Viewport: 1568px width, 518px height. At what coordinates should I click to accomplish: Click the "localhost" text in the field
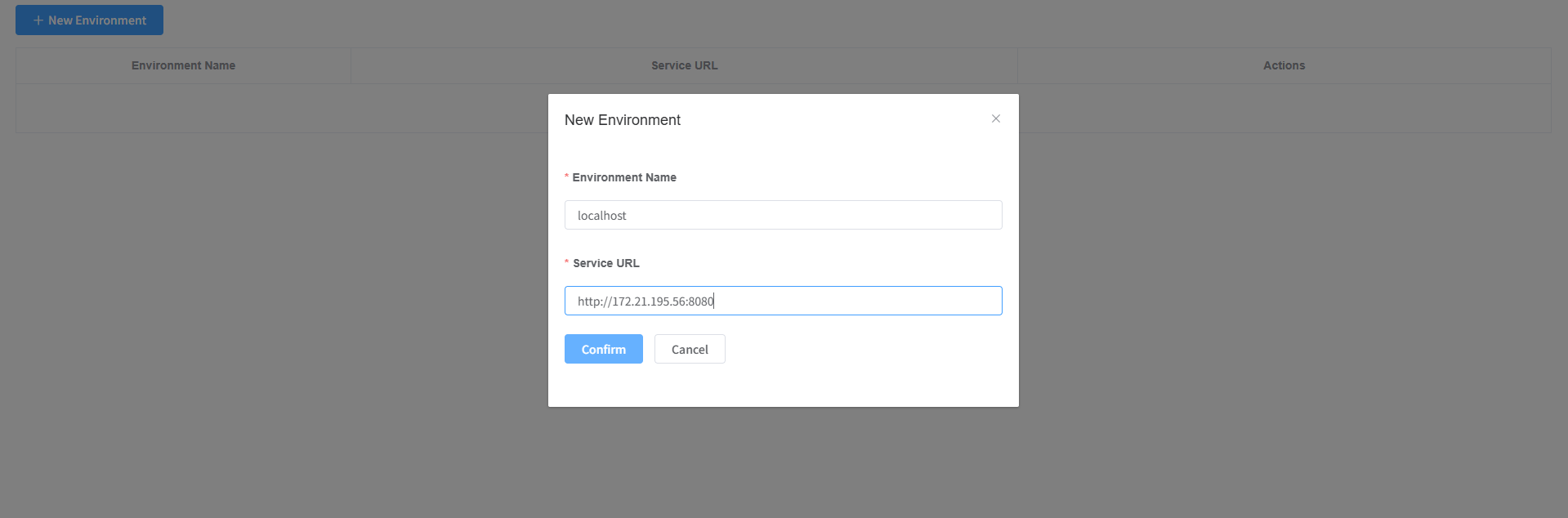click(601, 216)
